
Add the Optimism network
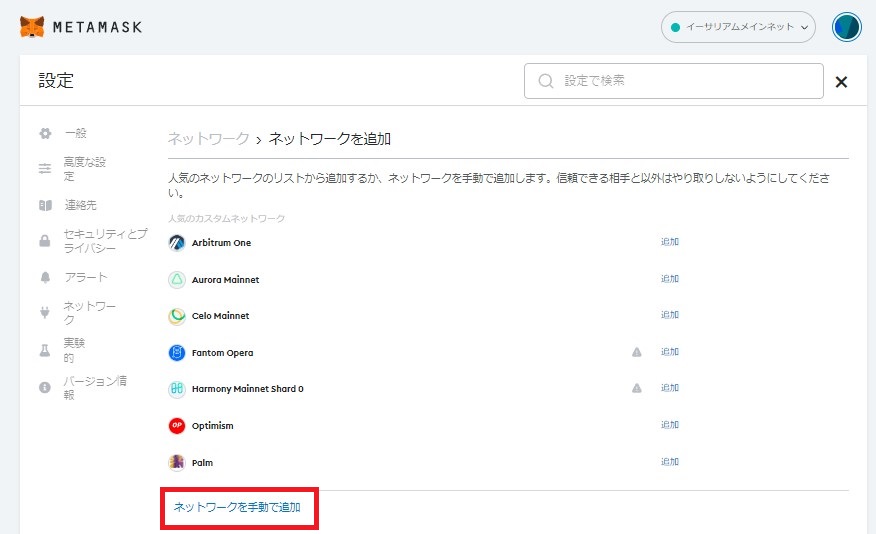(x=670, y=425)
